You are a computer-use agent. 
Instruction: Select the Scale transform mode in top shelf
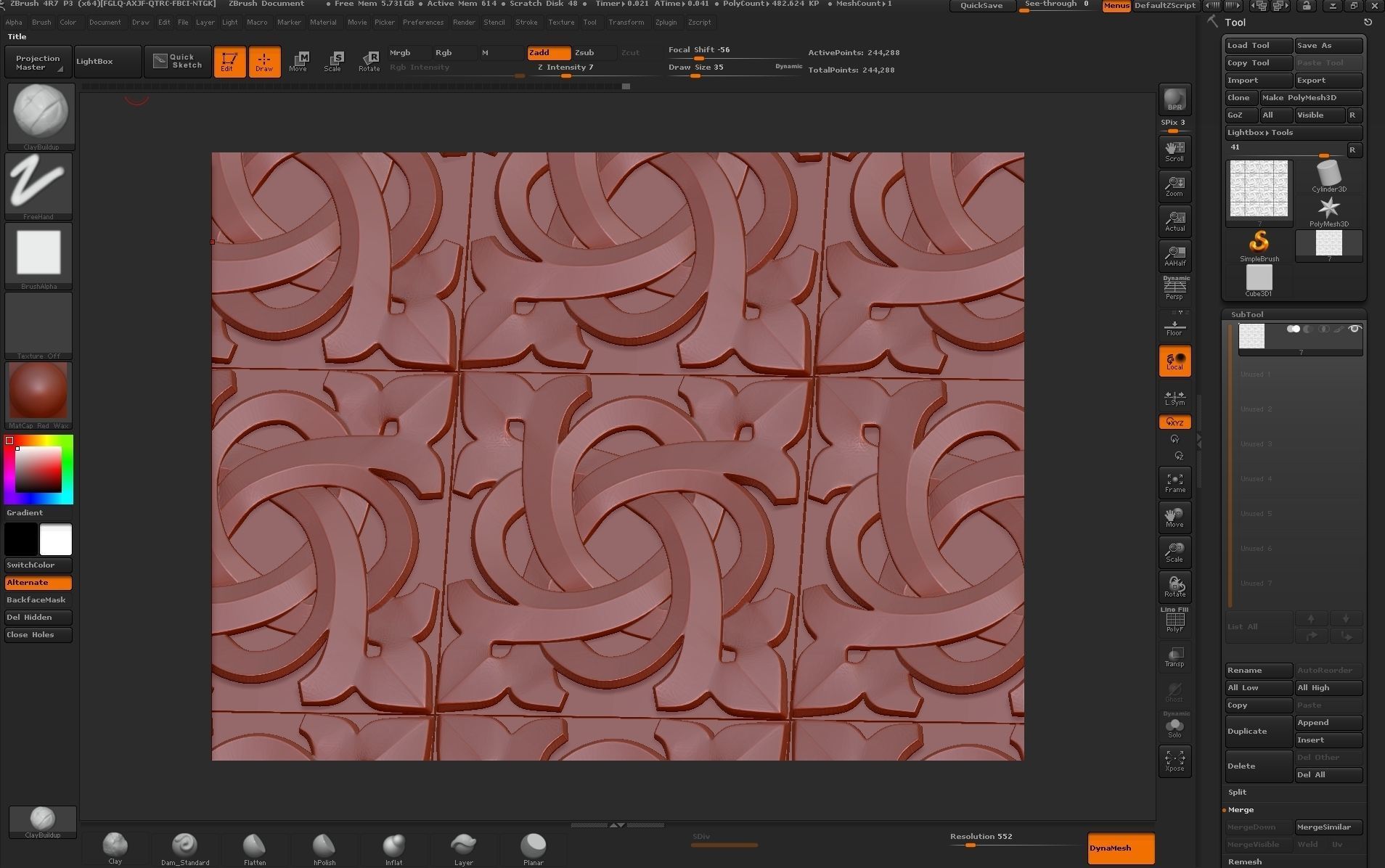coord(333,62)
